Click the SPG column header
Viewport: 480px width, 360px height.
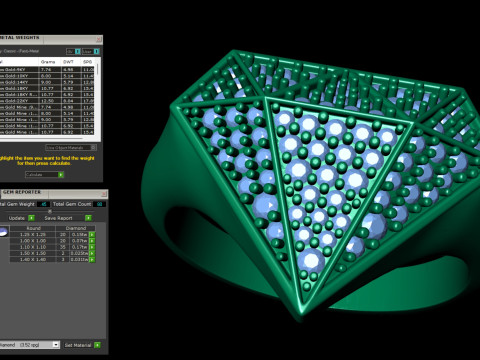click(x=87, y=62)
